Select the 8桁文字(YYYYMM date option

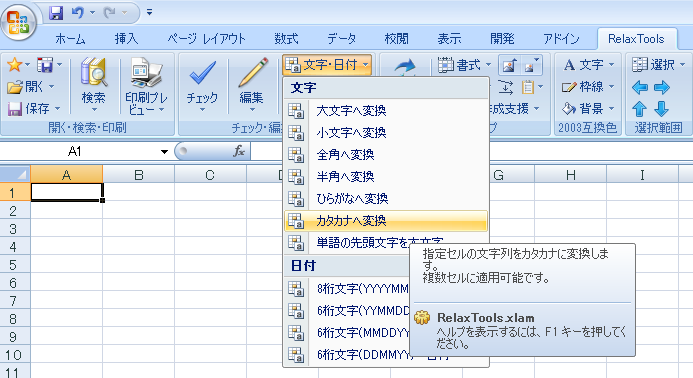(x=347, y=289)
